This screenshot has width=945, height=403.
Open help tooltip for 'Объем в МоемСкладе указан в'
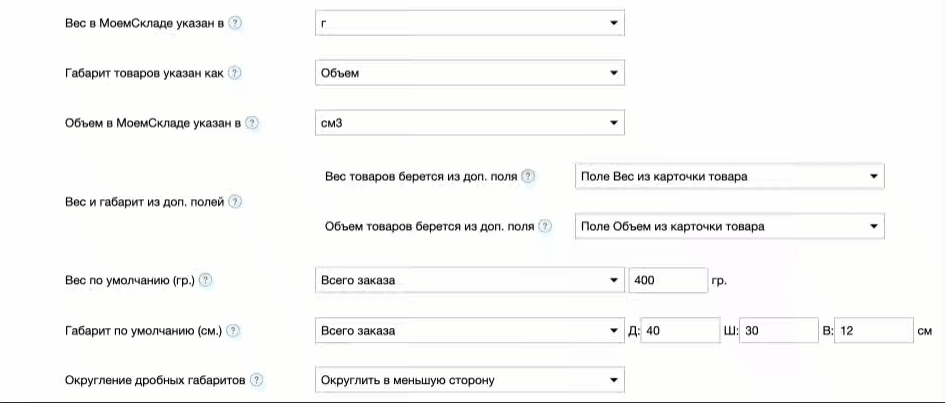252,123
